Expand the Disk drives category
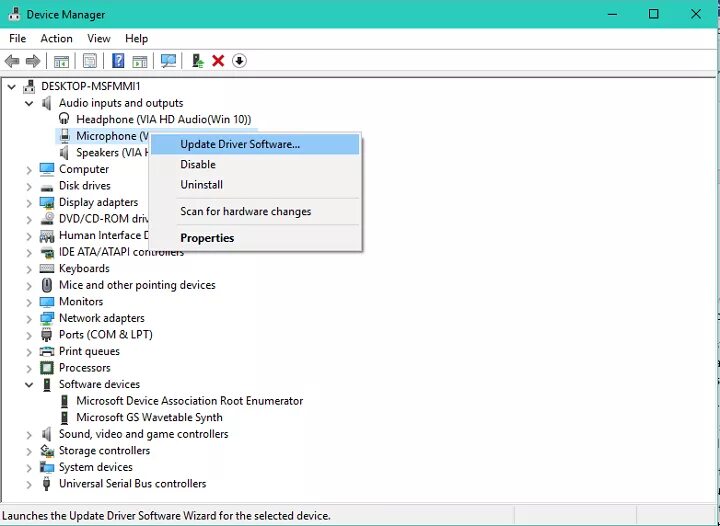This screenshot has height=526, width=720. 29,186
